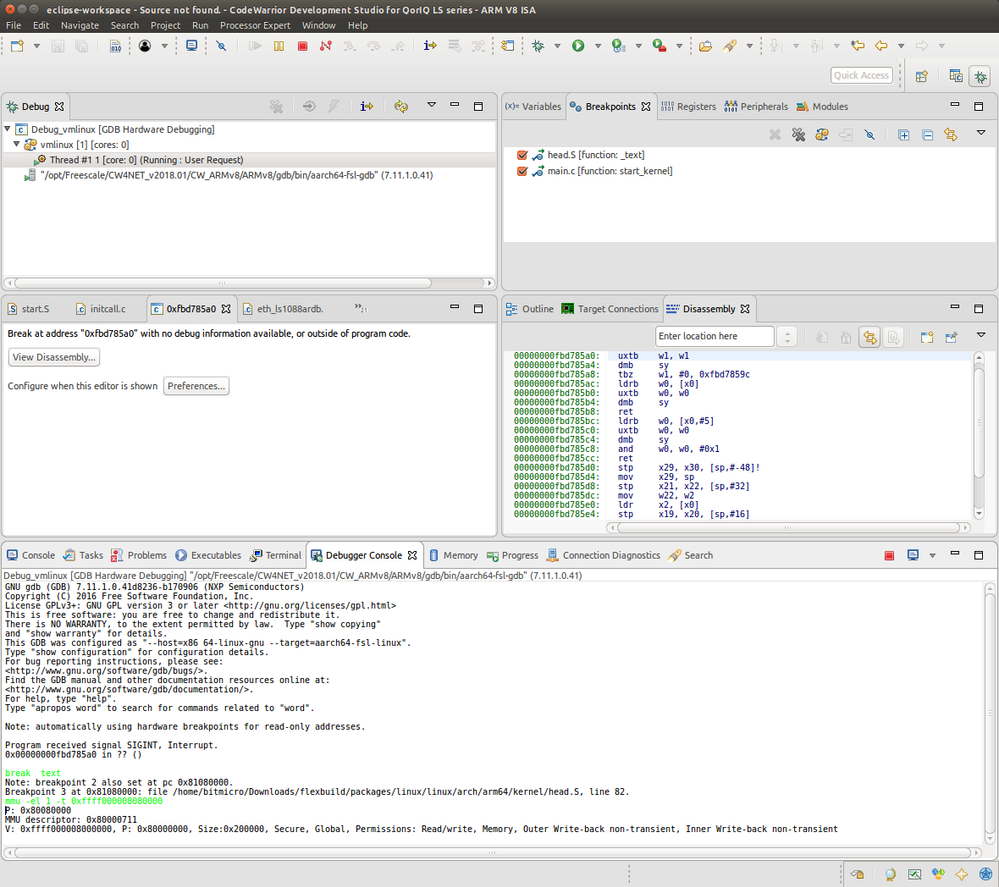999x887 pixels.
Task: Open Debug view menu dropdown arrow
Action: (x=431, y=105)
